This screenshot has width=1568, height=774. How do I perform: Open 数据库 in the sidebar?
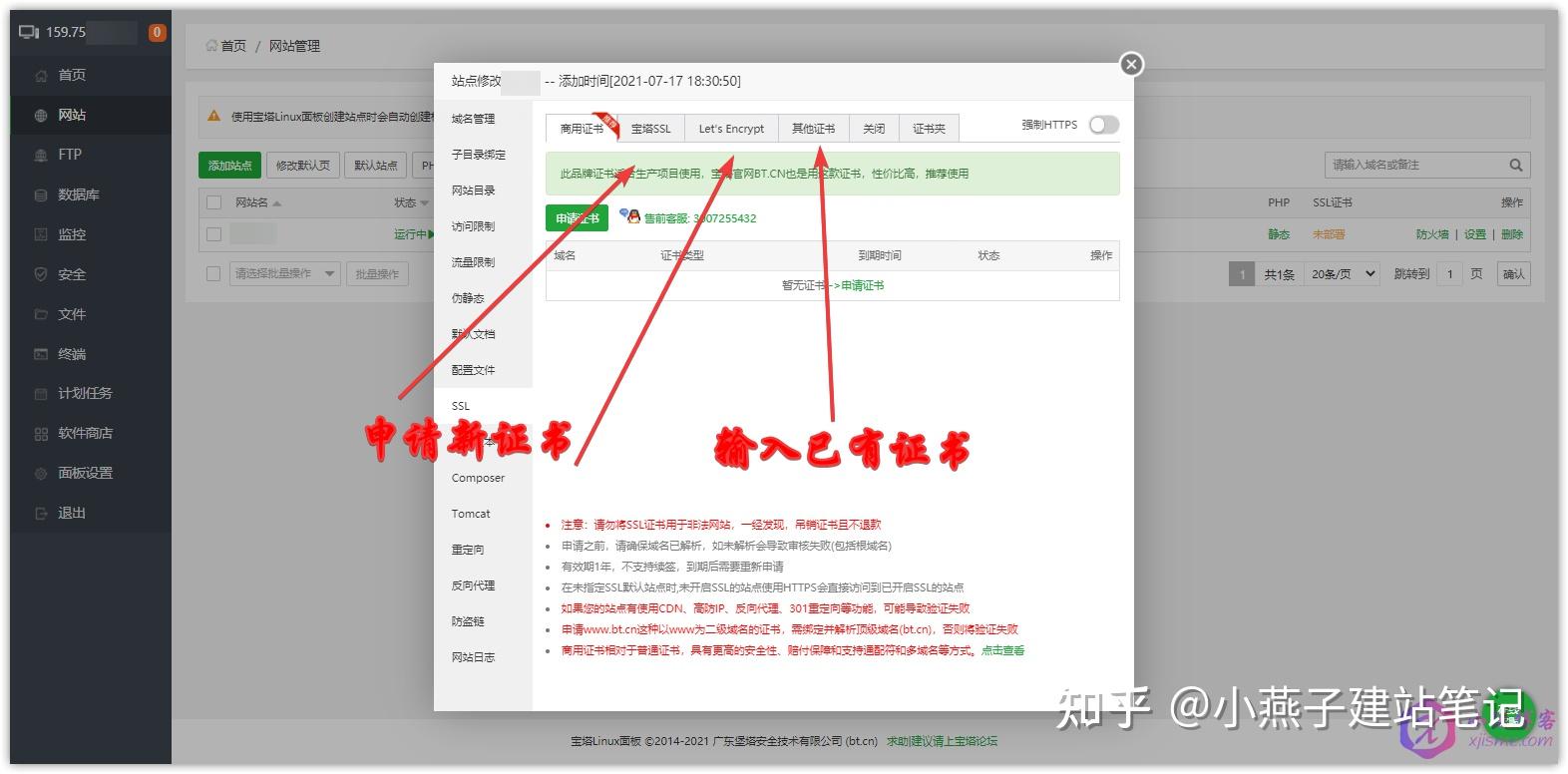[79, 194]
